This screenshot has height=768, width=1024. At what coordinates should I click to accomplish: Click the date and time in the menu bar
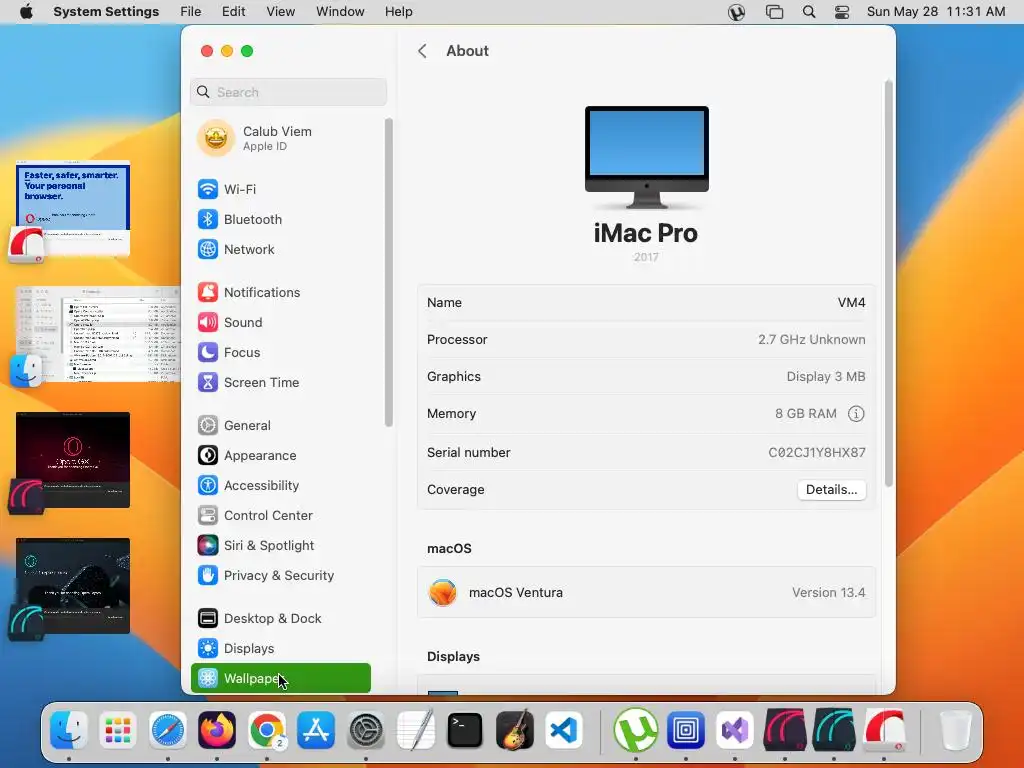point(936,12)
